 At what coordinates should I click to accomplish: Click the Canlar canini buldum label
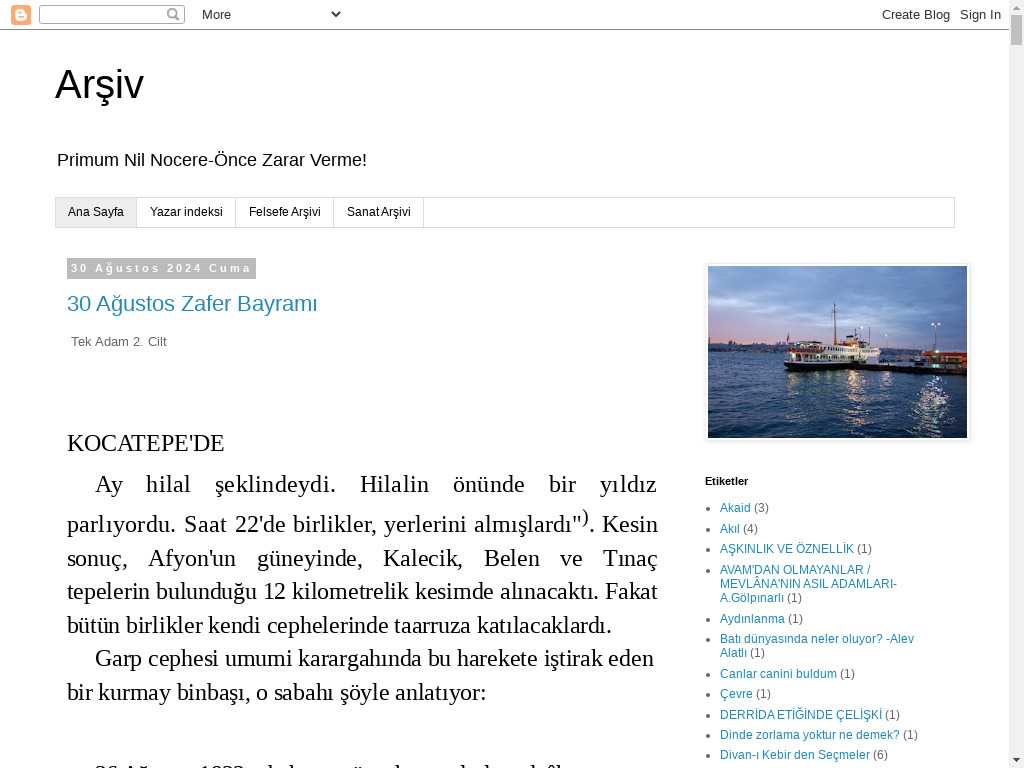click(x=778, y=674)
